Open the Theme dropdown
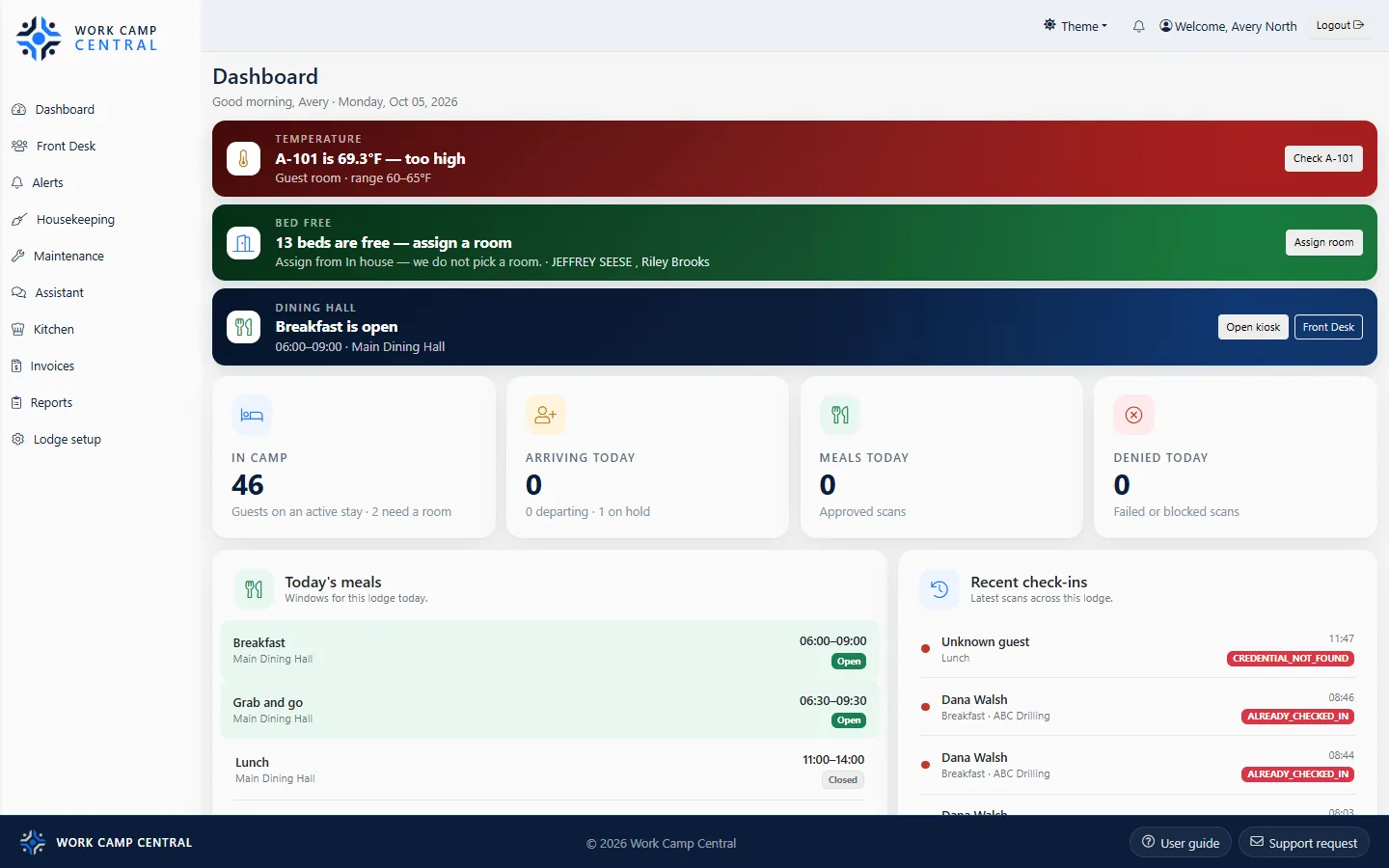Image resolution: width=1389 pixels, height=868 pixels. [x=1076, y=26]
